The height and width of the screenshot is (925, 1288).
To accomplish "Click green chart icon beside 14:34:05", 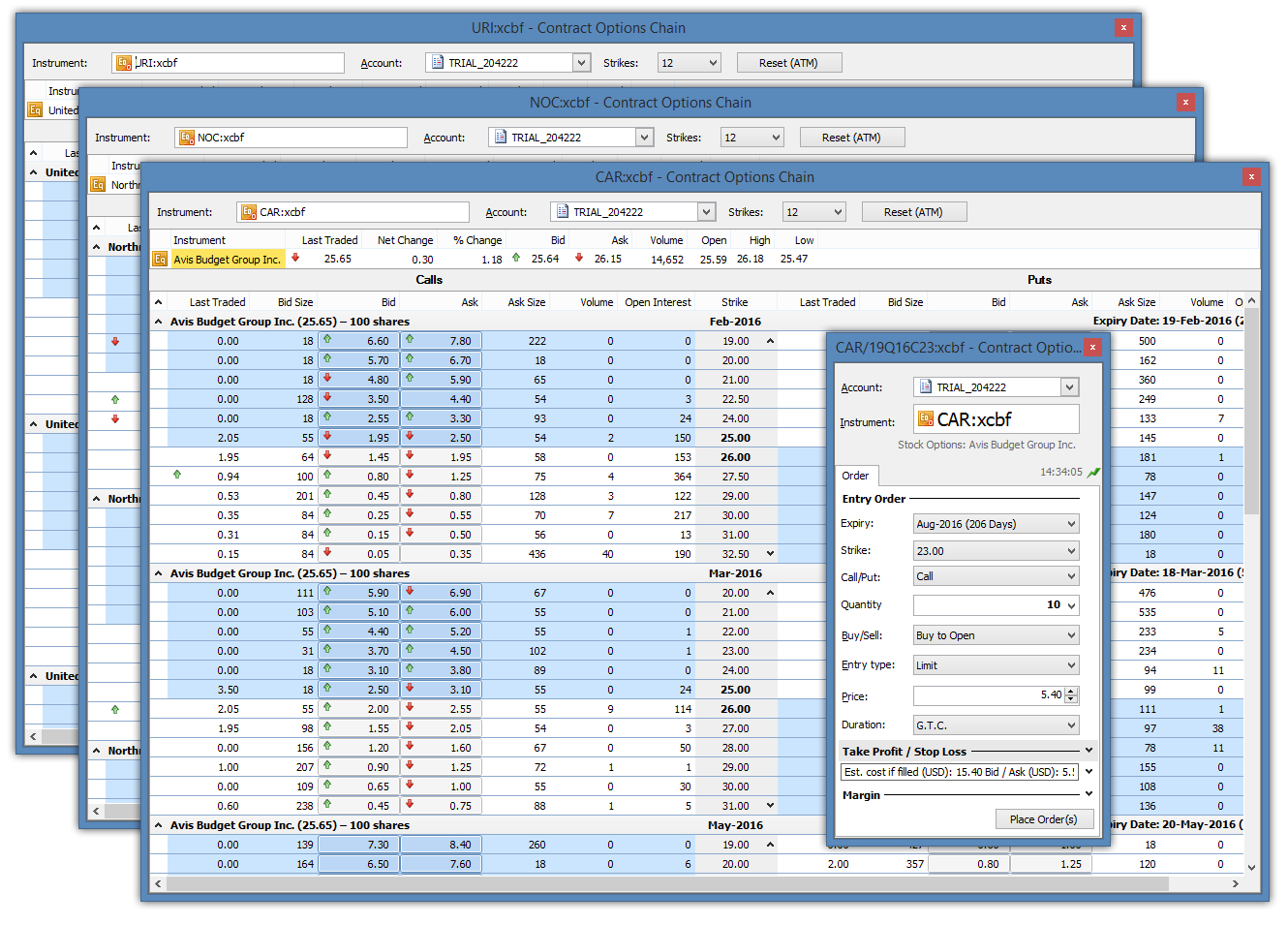I will click(x=1093, y=473).
